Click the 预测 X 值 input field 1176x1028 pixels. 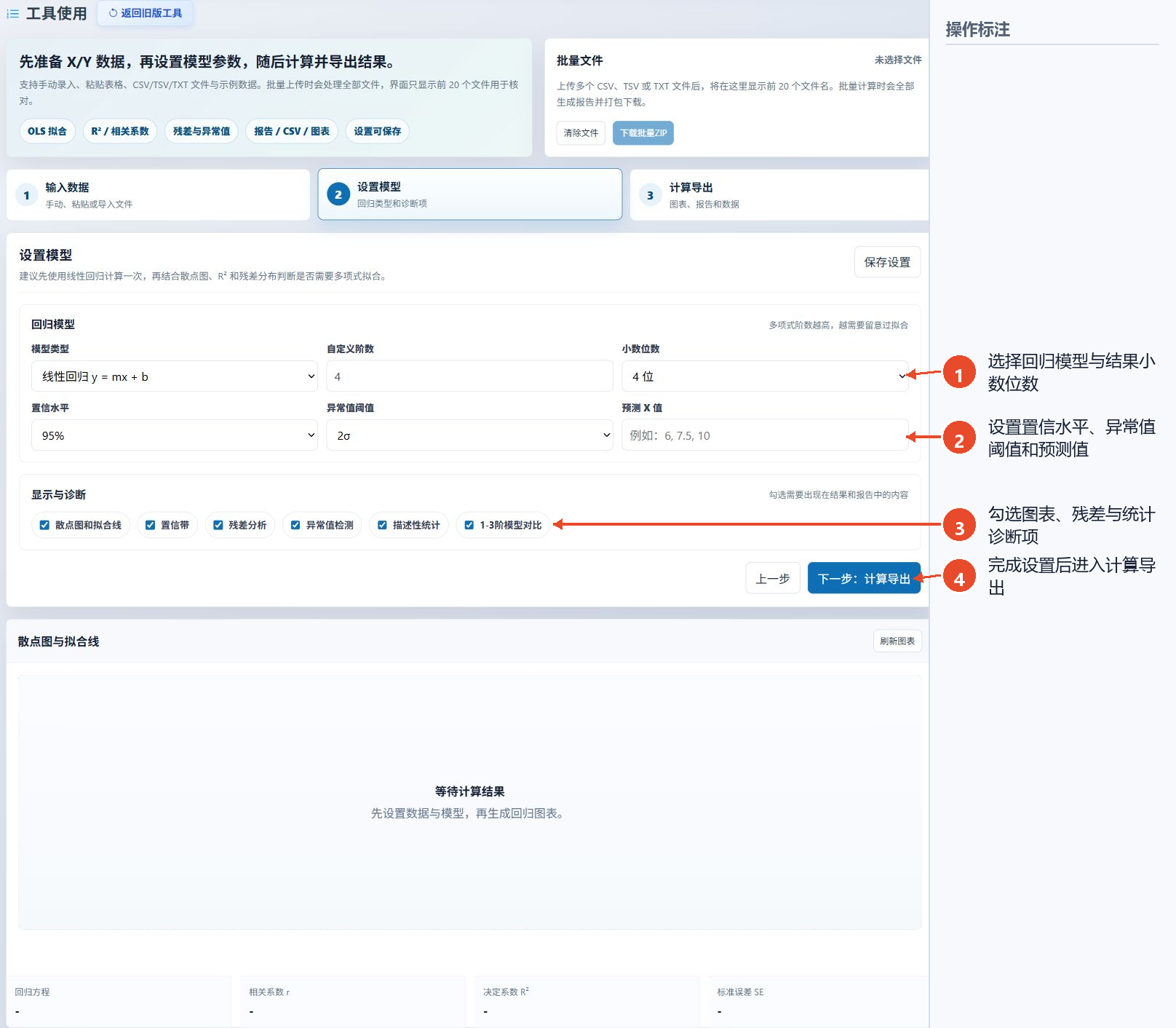765,435
